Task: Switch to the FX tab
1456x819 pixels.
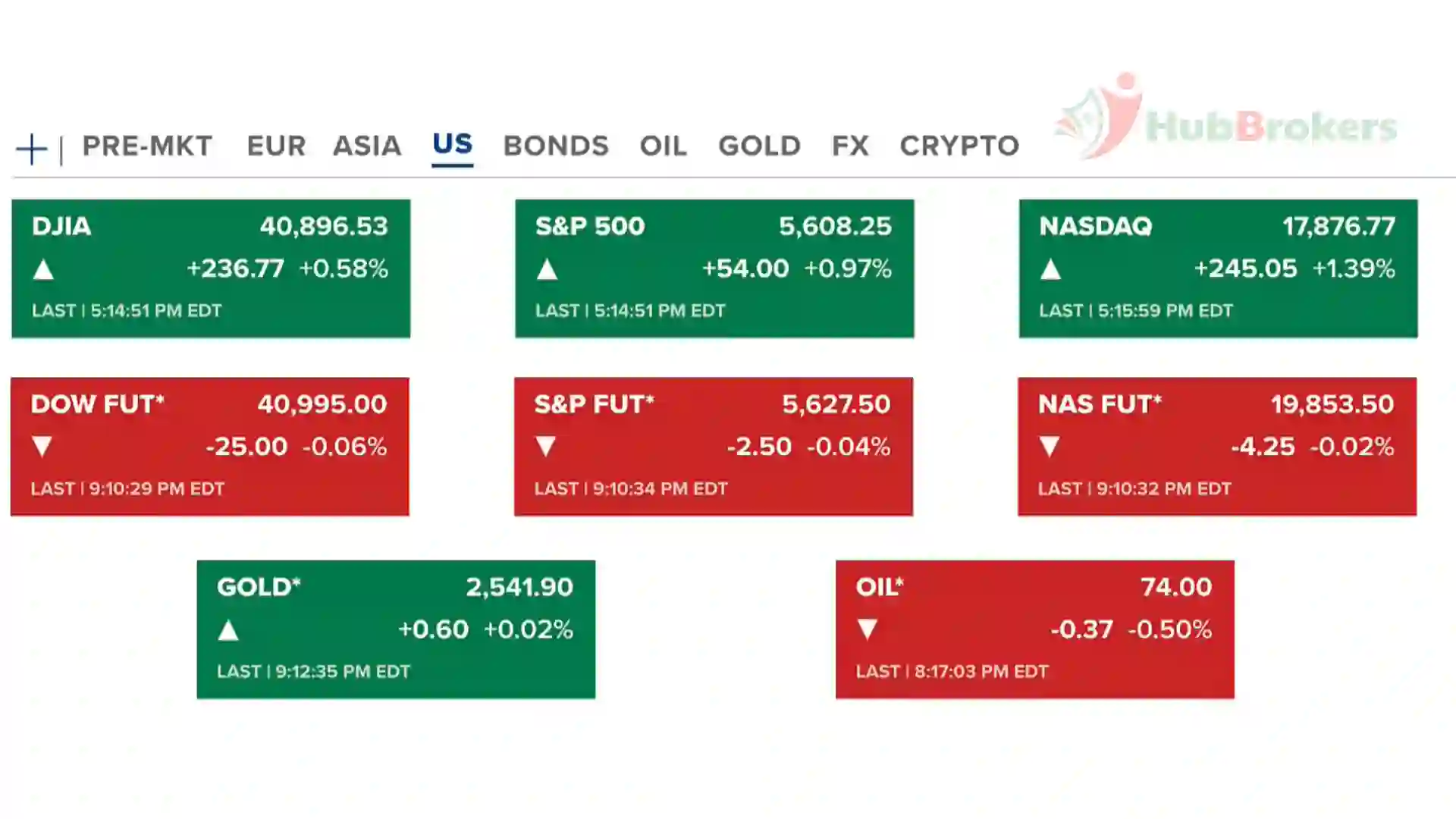Action: (849, 146)
